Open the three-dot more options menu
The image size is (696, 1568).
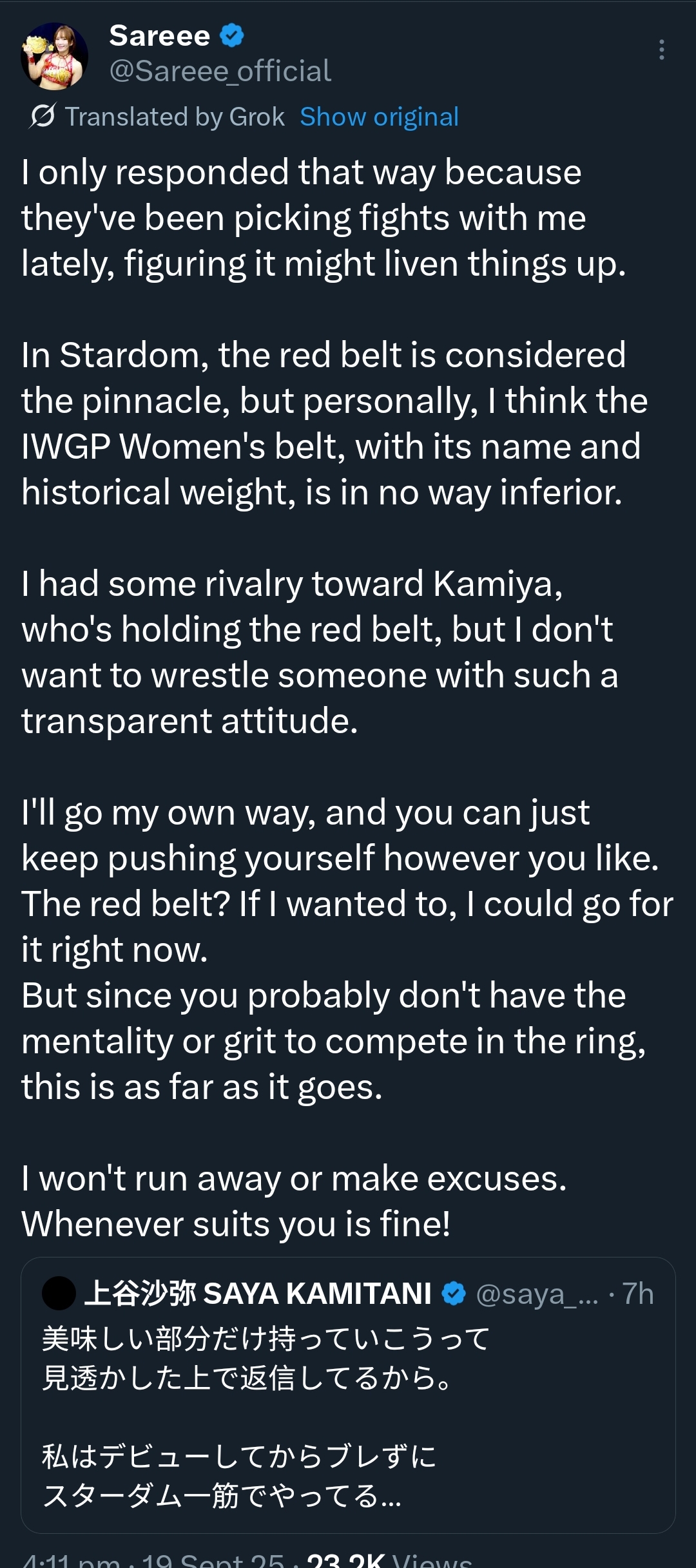click(x=661, y=50)
